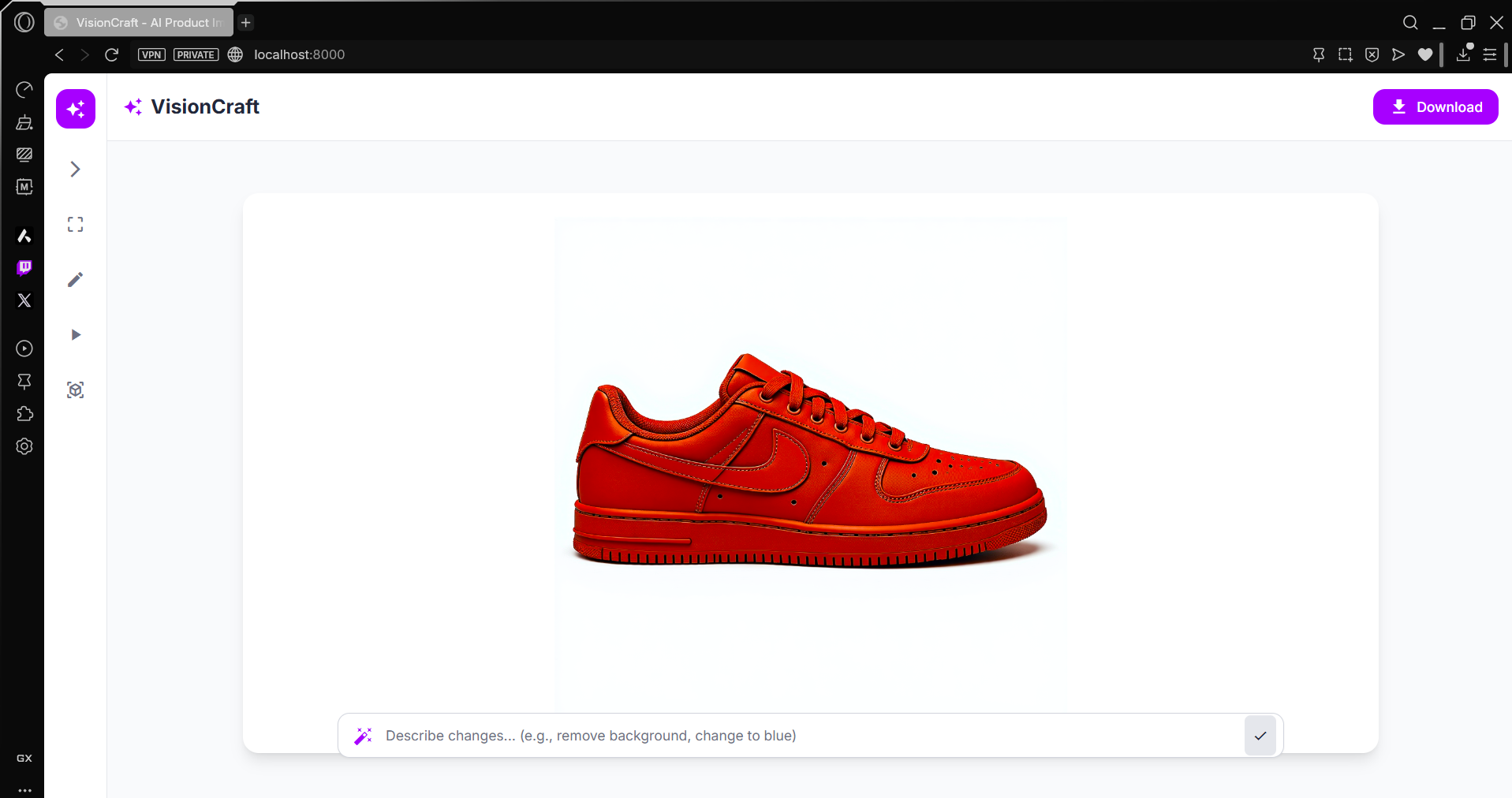Click the VisionCraft title text

(x=205, y=106)
